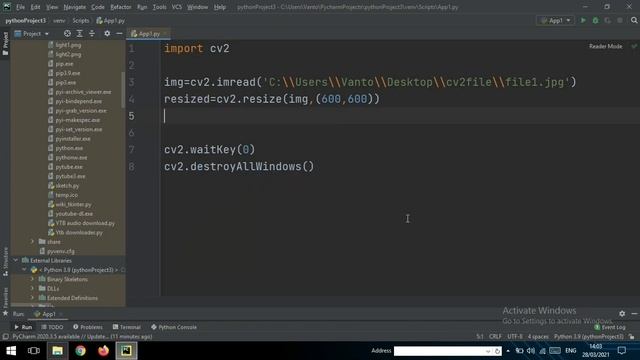Screen dimensions: 640x360
Task: Click the read-only lock status icon
Action: [x=631, y=337]
